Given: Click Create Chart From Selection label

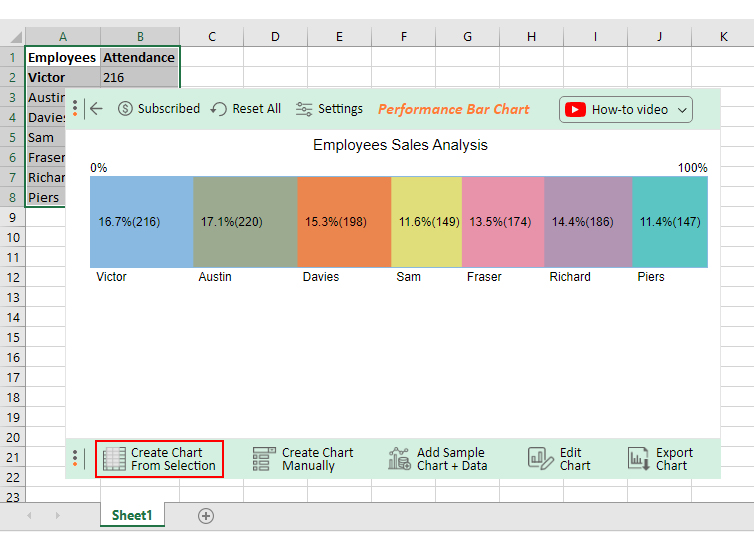Looking at the screenshot, I should (x=173, y=459).
